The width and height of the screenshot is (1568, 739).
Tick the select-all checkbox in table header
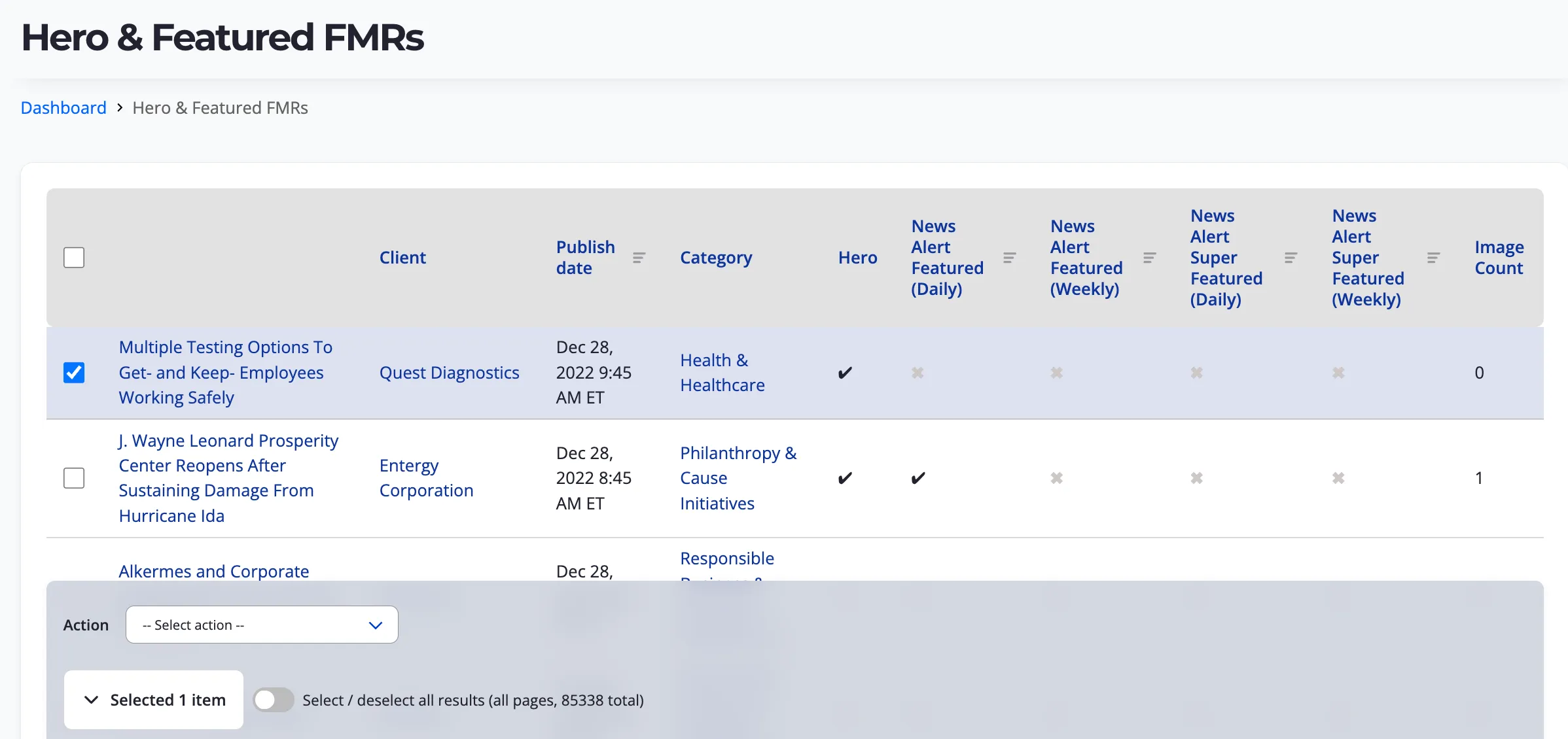point(74,258)
